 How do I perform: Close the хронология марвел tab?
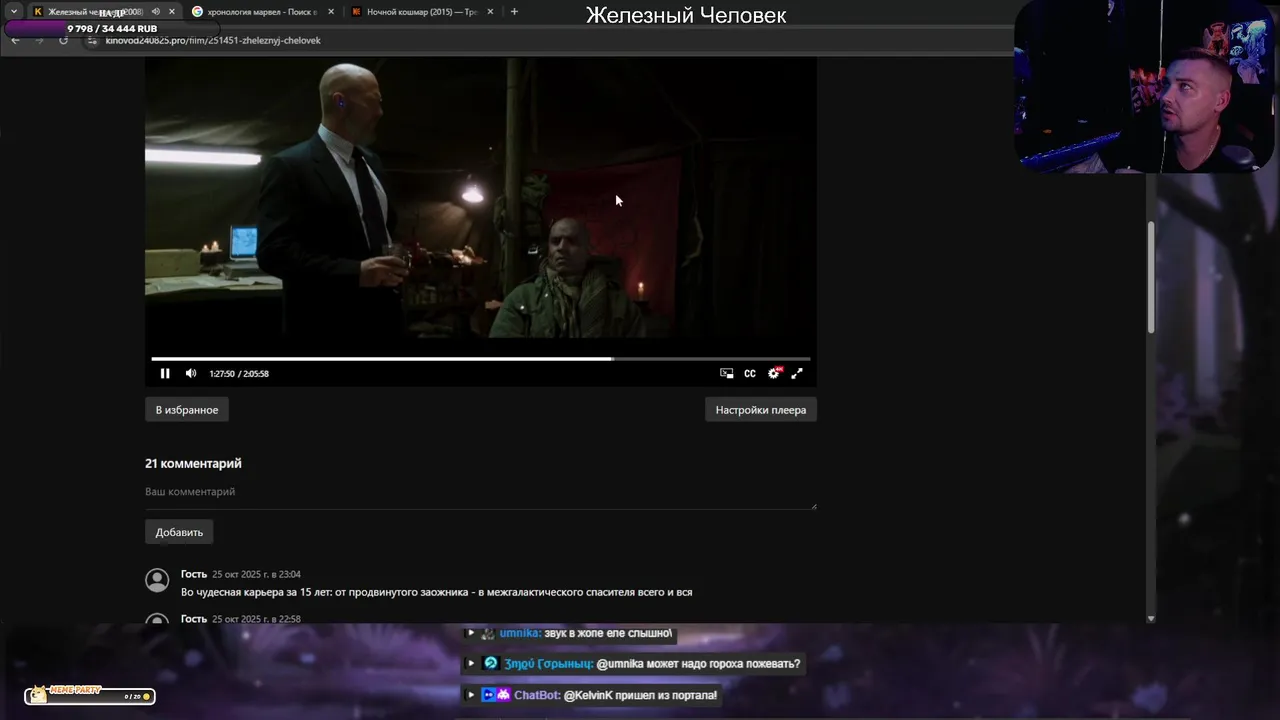pos(331,12)
